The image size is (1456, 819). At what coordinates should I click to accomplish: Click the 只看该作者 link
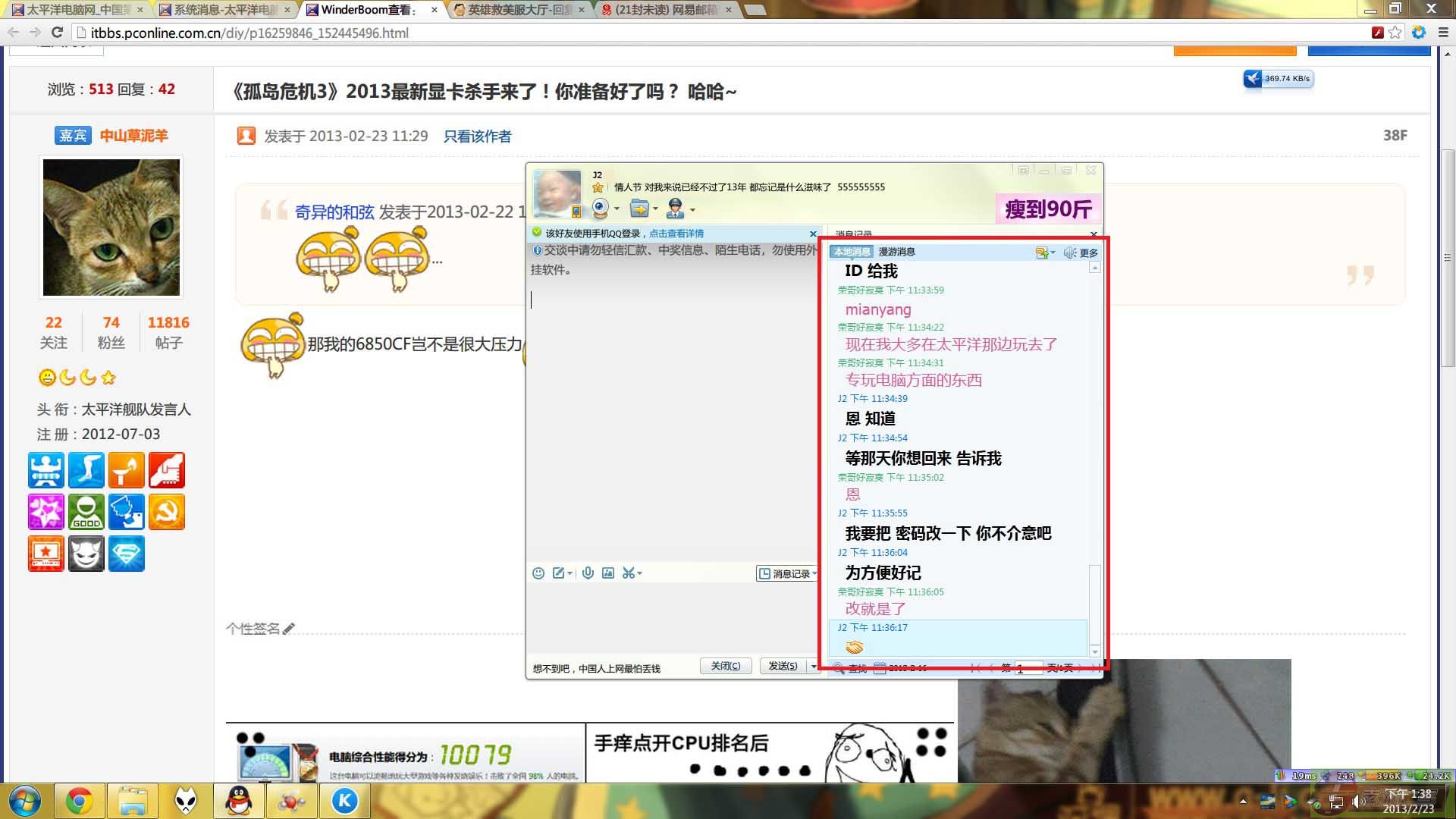pos(477,136)
